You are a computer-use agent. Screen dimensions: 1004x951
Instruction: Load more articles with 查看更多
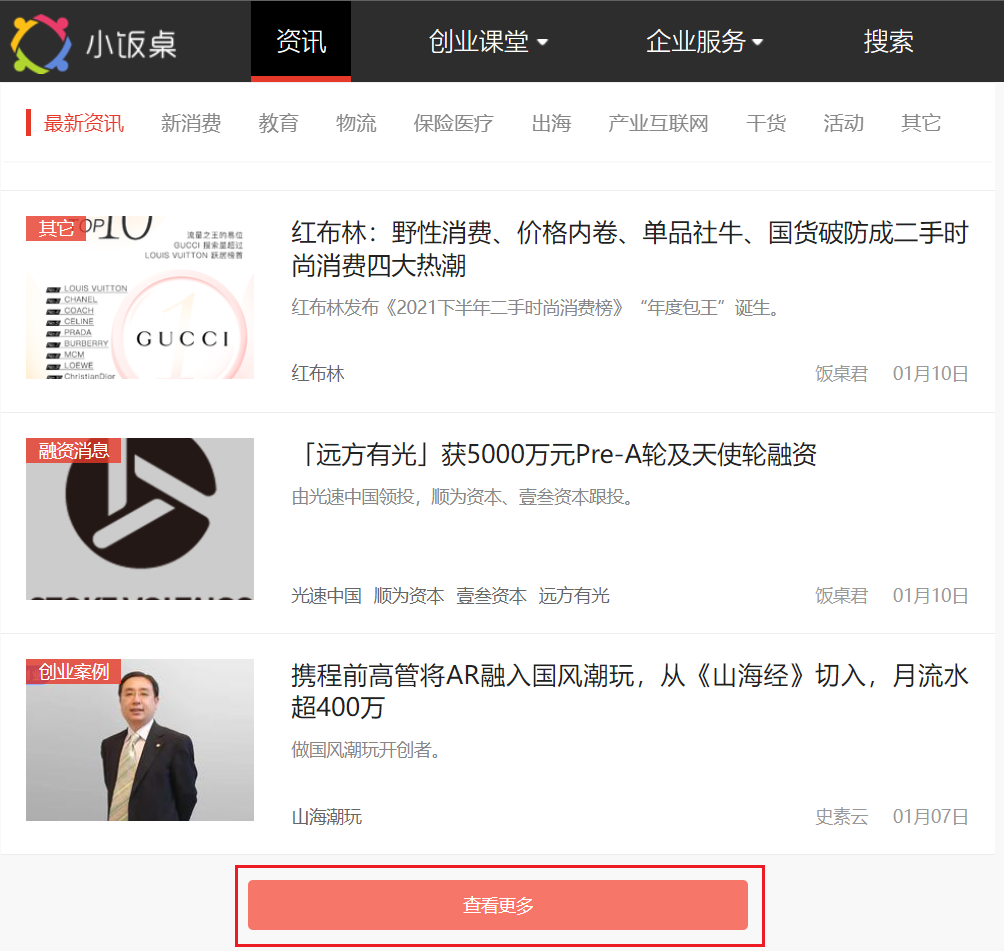click(498, 905)
